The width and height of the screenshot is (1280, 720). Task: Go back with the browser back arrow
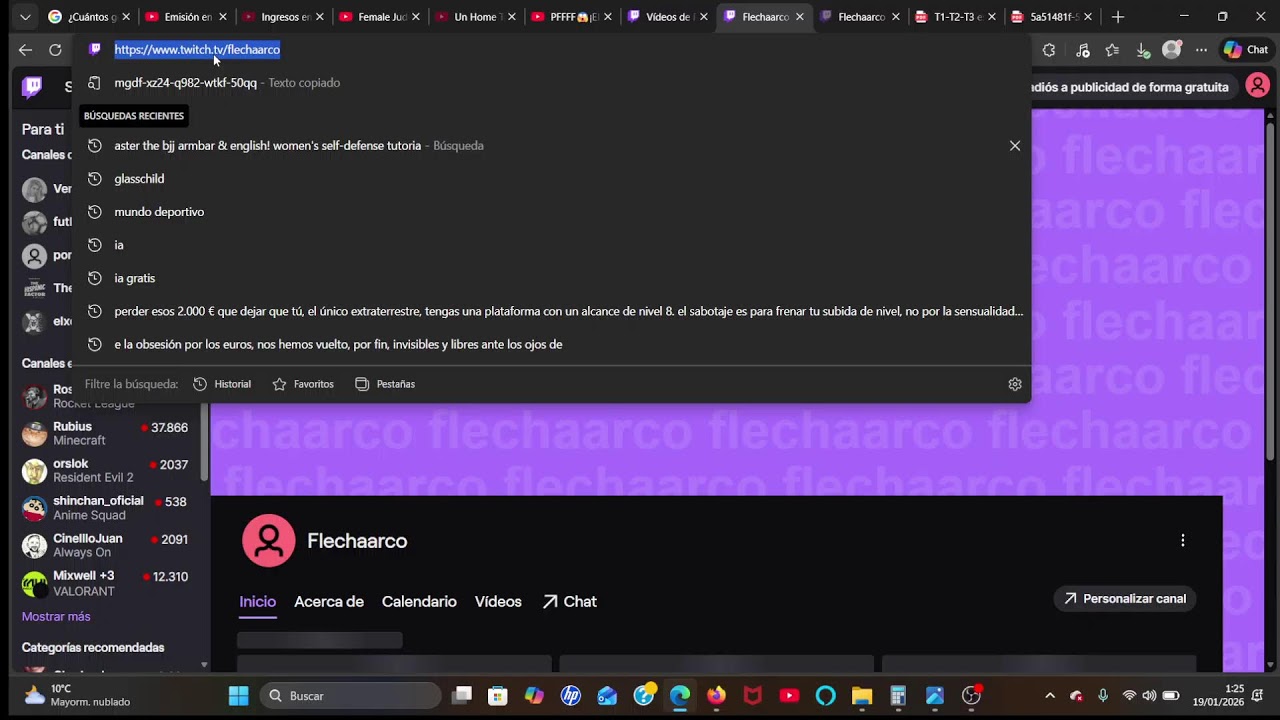pos(26,50)
